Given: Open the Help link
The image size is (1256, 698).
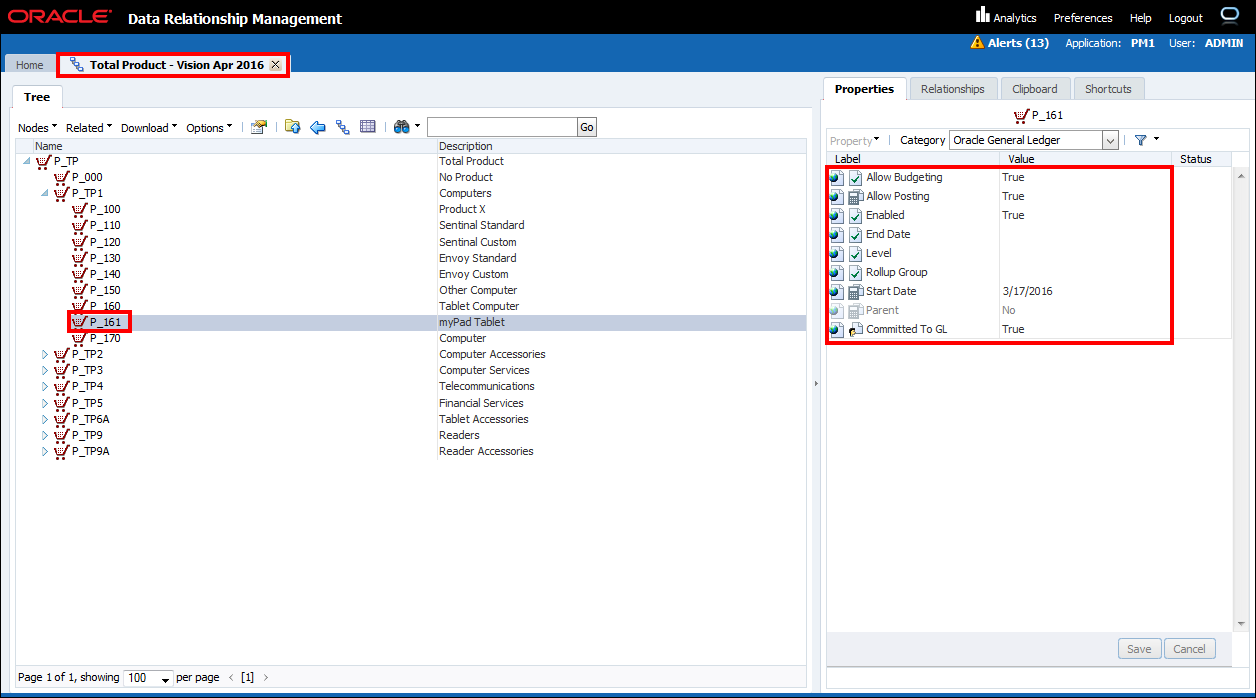Looking at the screenshot, I should (x=1140, y=18).
